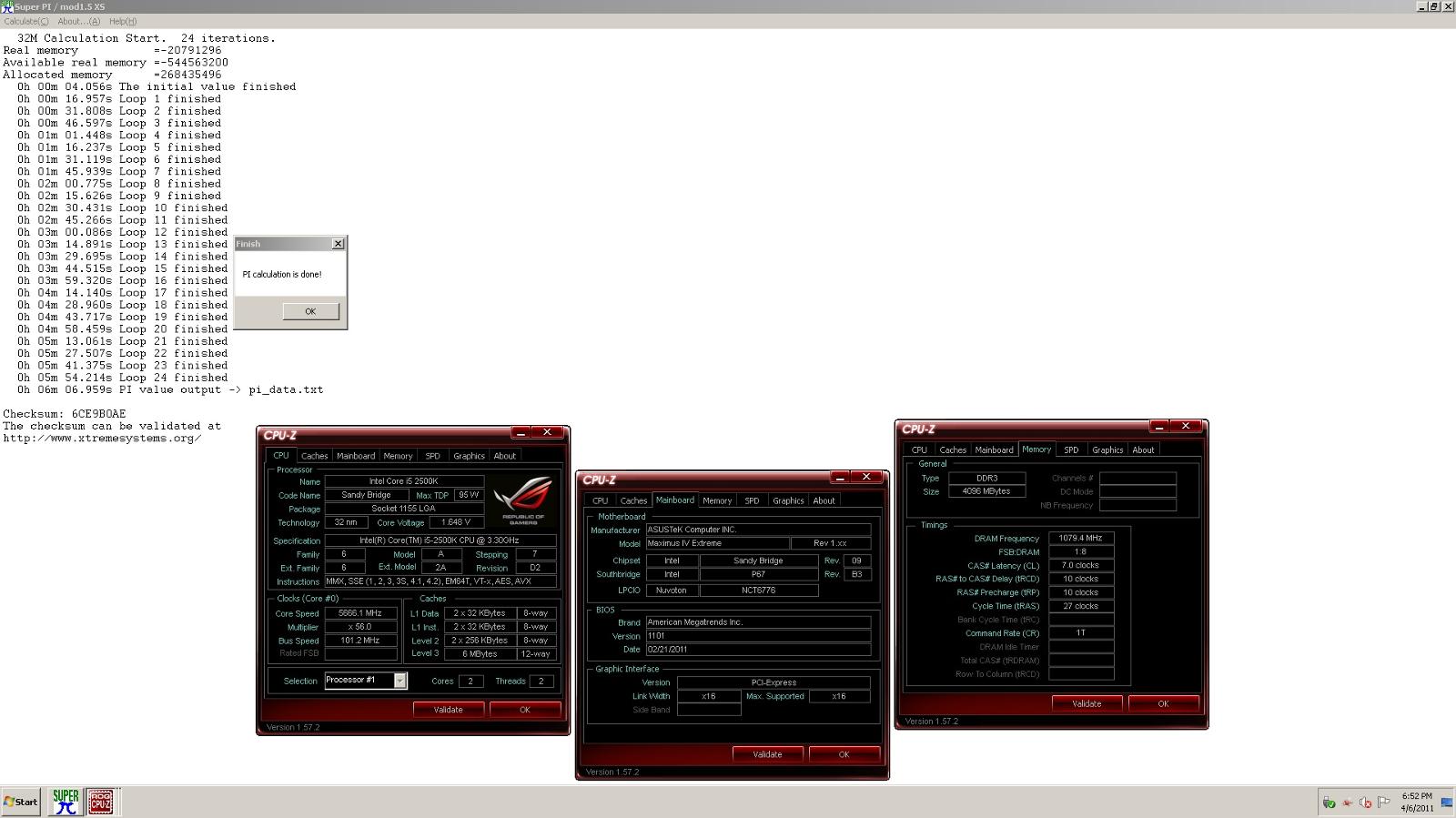This screenshot has height=818, width=1456.
Task: Open the SPD tab in the Memory window
Action: 1071,449
